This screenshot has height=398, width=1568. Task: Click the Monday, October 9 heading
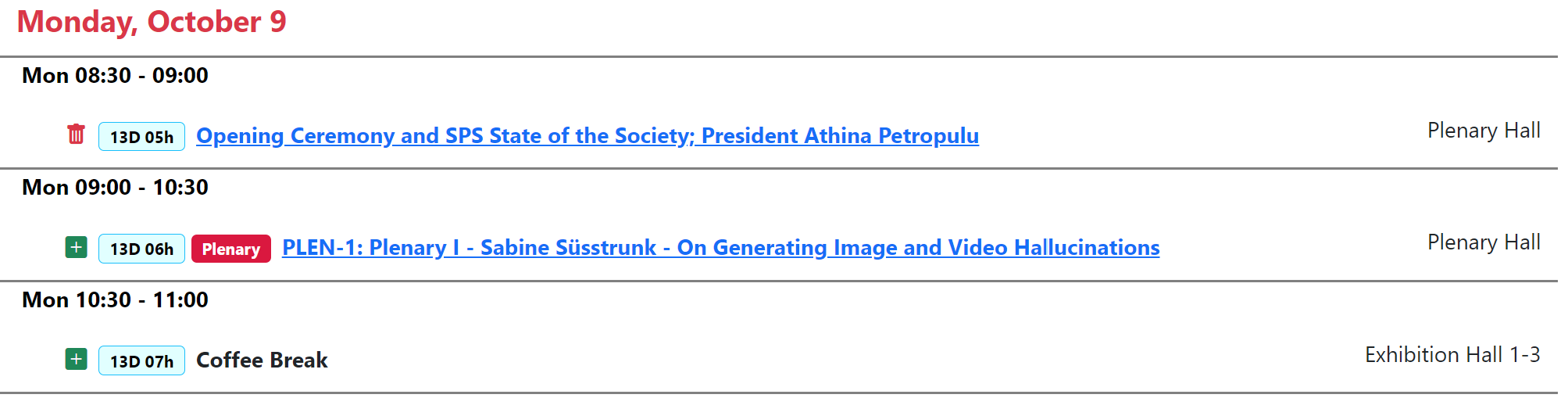click(x=152, y=22)
